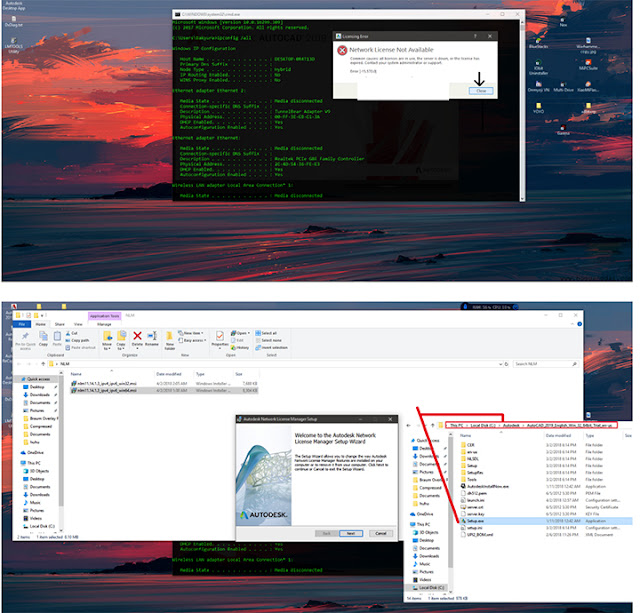Sort by the Size column in NLM window
This screenshot has height=613, width=640.
point(239,374)
